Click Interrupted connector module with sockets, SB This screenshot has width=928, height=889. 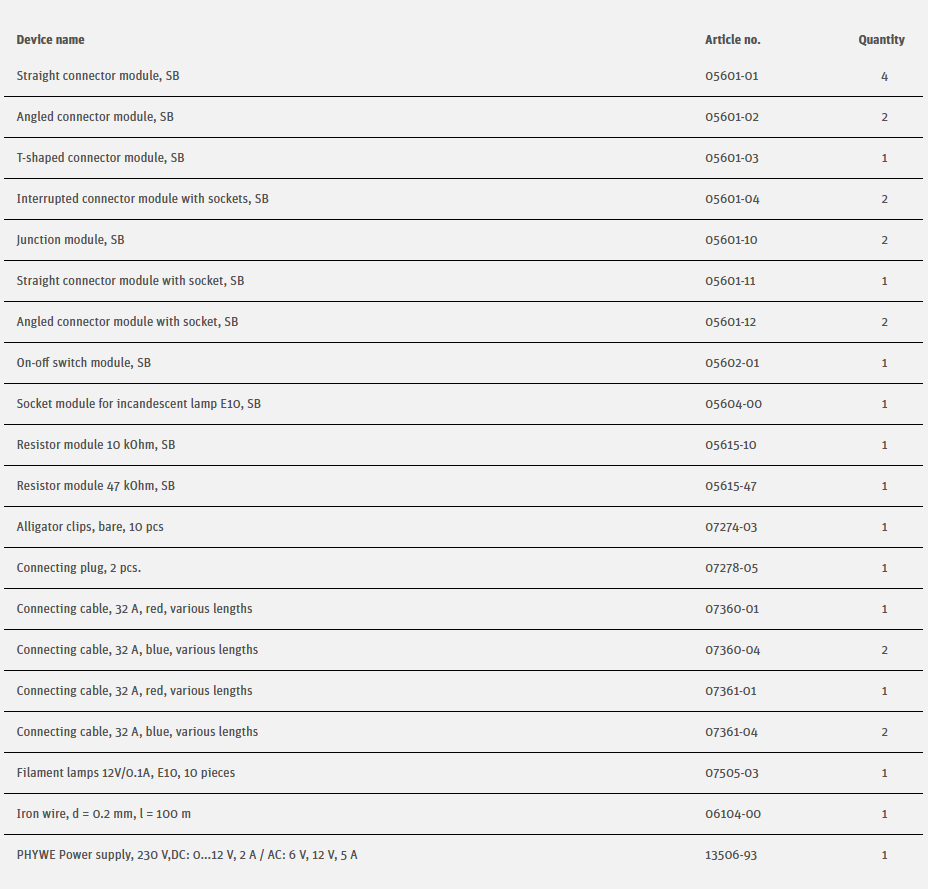142,199
